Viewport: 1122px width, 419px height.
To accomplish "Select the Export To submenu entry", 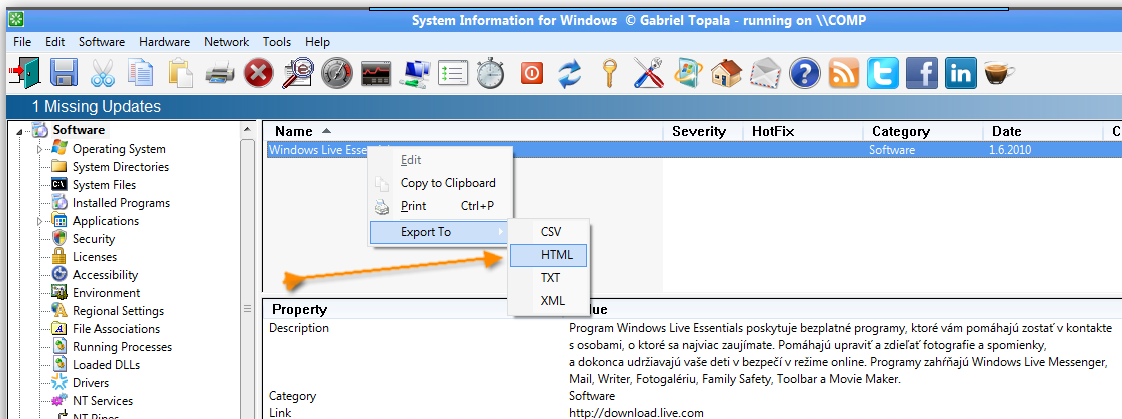I will (439, 232).
